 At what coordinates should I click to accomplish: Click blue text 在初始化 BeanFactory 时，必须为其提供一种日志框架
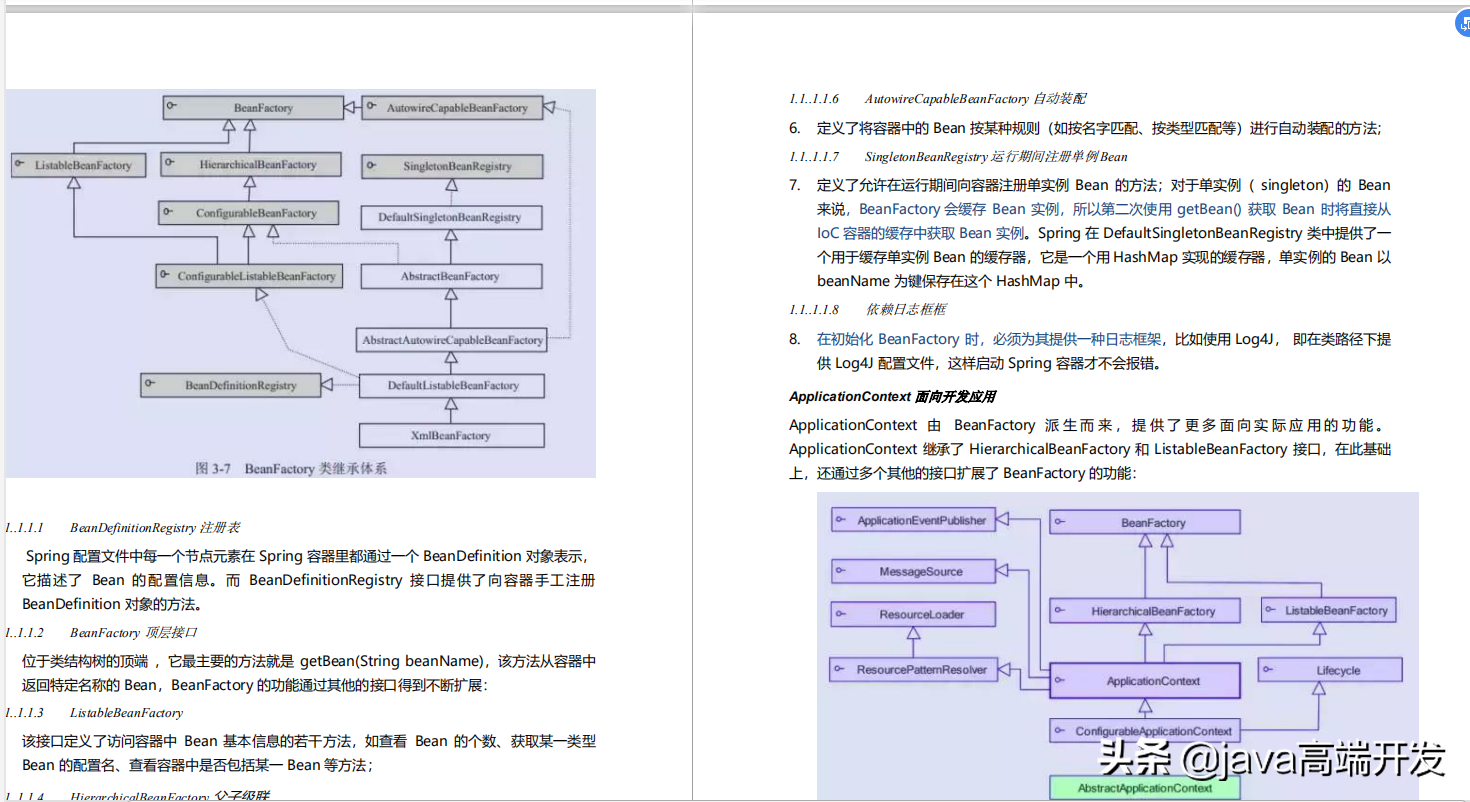pos(991,339)
